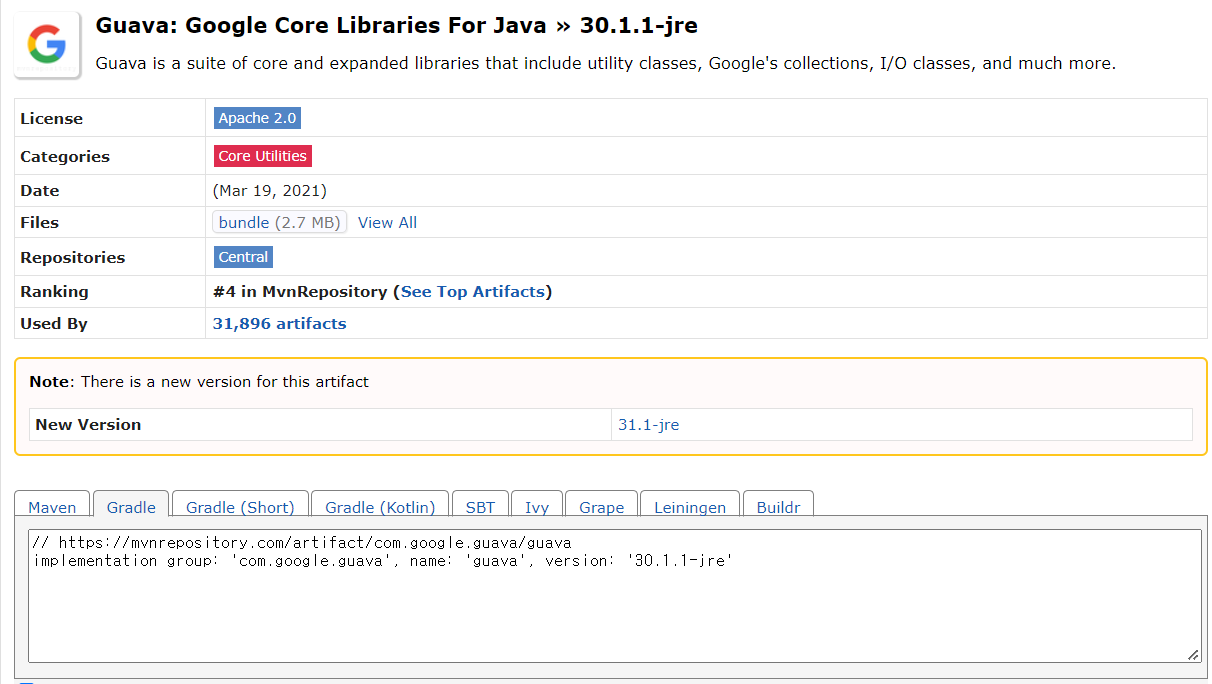Click the Google Guava logo icon
The width and height of the screenshot is (1212, 684).
tap(47, 45)
